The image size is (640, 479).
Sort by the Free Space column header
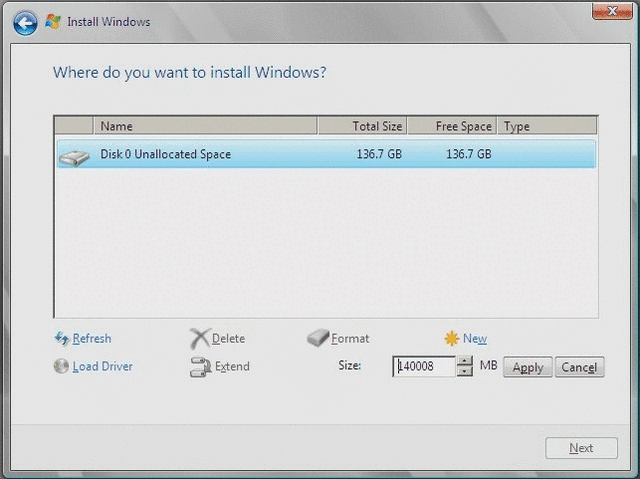452,126
